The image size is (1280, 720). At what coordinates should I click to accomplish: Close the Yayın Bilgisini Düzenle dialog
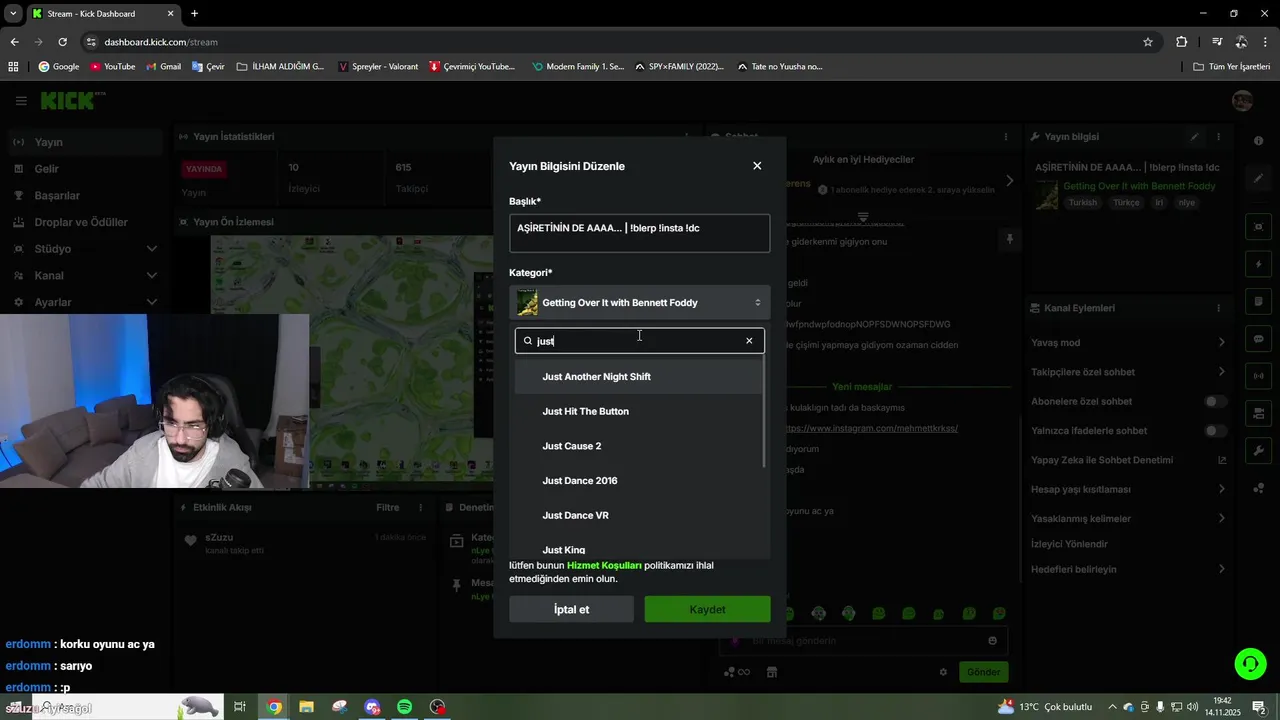point(757,166)
